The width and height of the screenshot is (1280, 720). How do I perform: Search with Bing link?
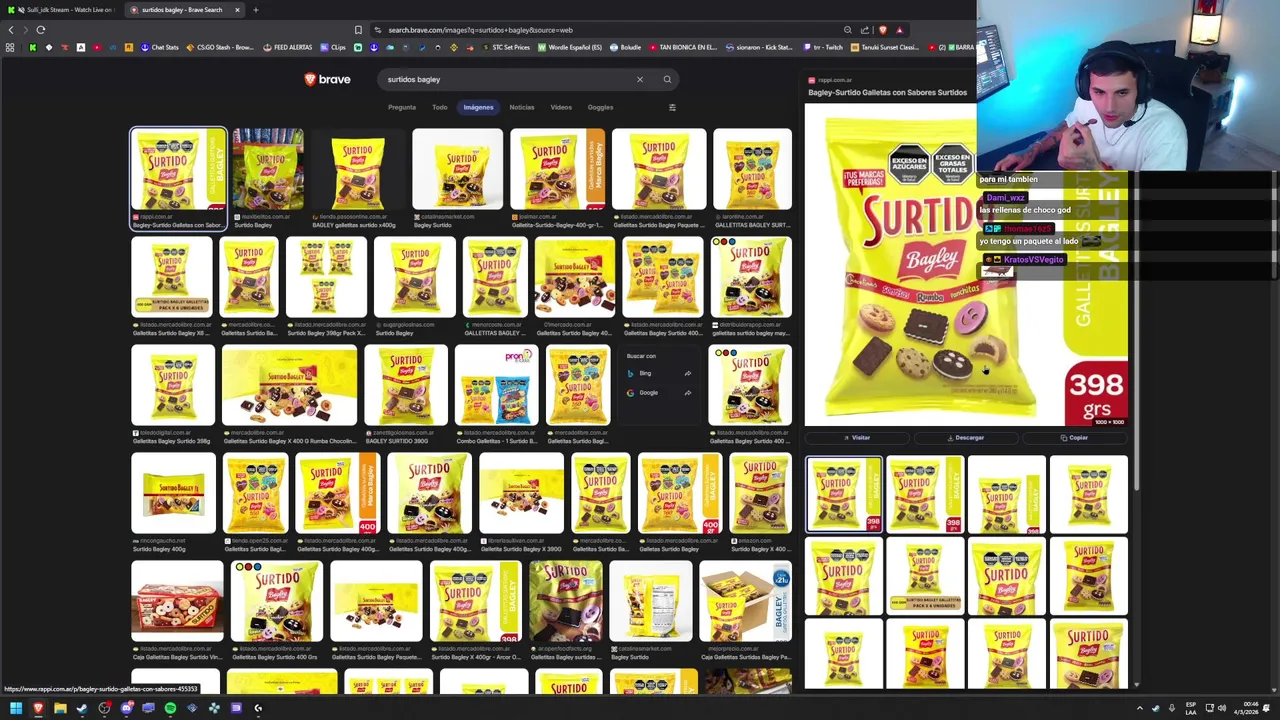coord(658,373)
